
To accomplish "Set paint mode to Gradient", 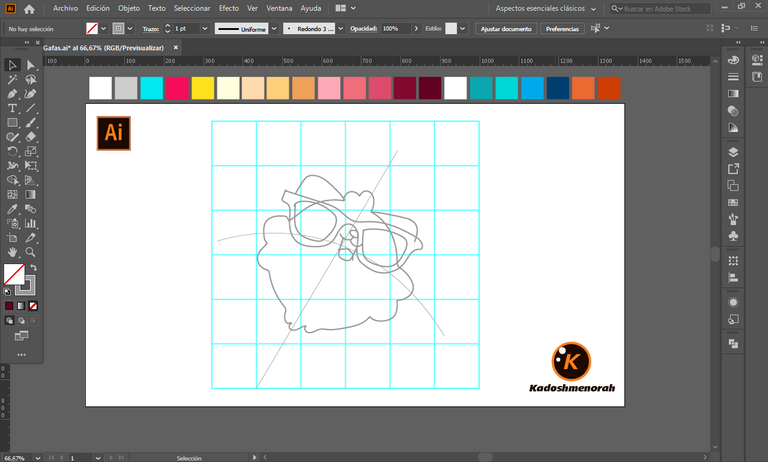I will [x=21, y=306].
